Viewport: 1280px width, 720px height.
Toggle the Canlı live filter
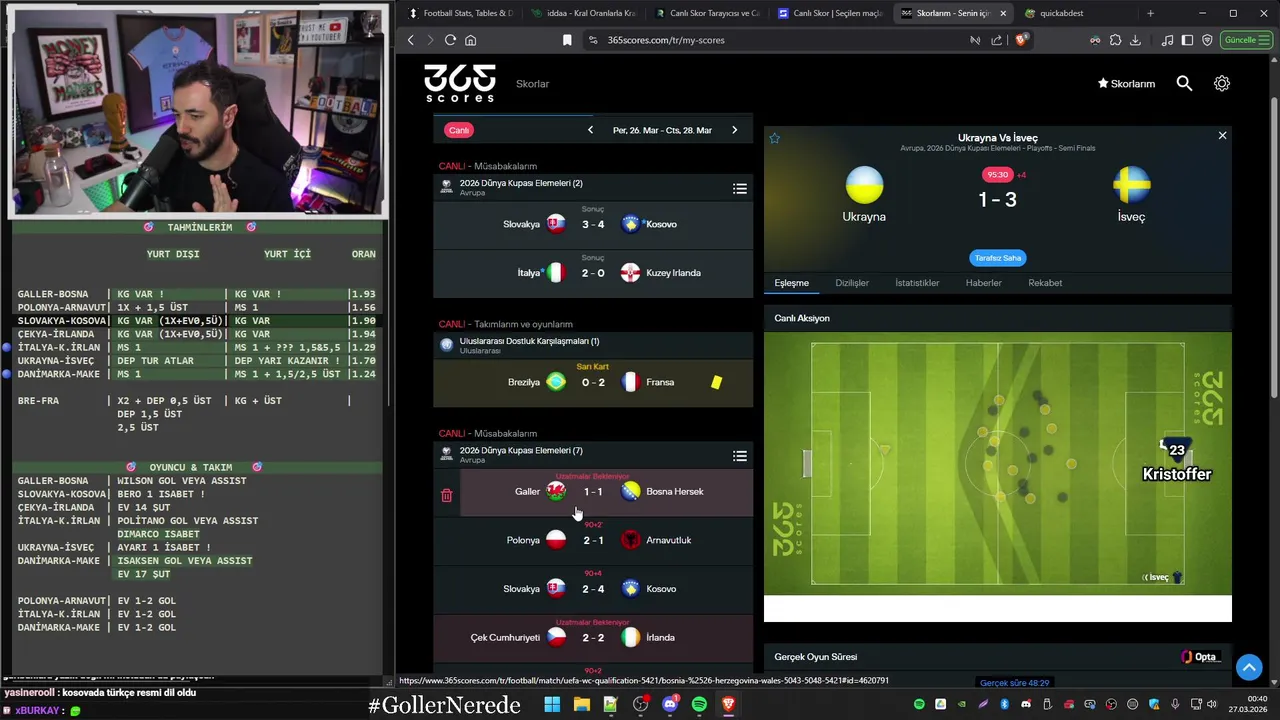[459, 130]
